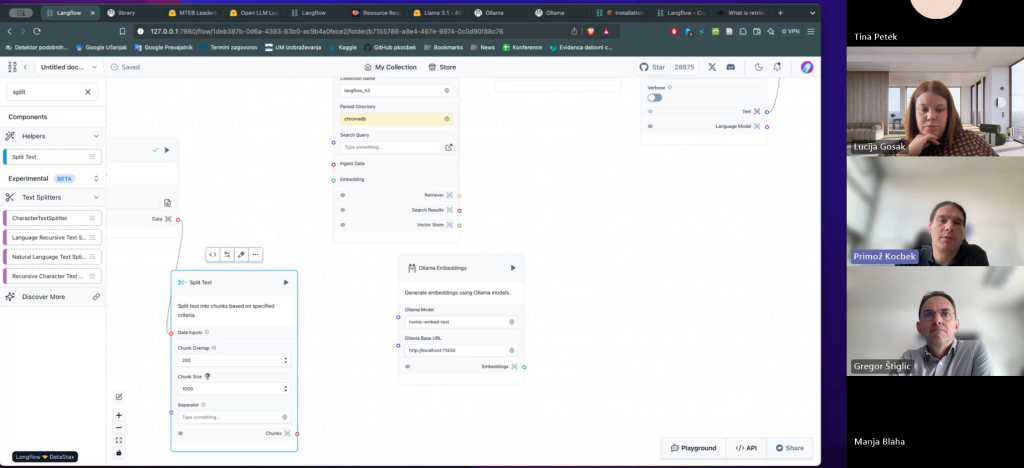This screenshot has height=468, width=1024.
Task: Run the Split Text component
Action: click(x=286, y=283)
